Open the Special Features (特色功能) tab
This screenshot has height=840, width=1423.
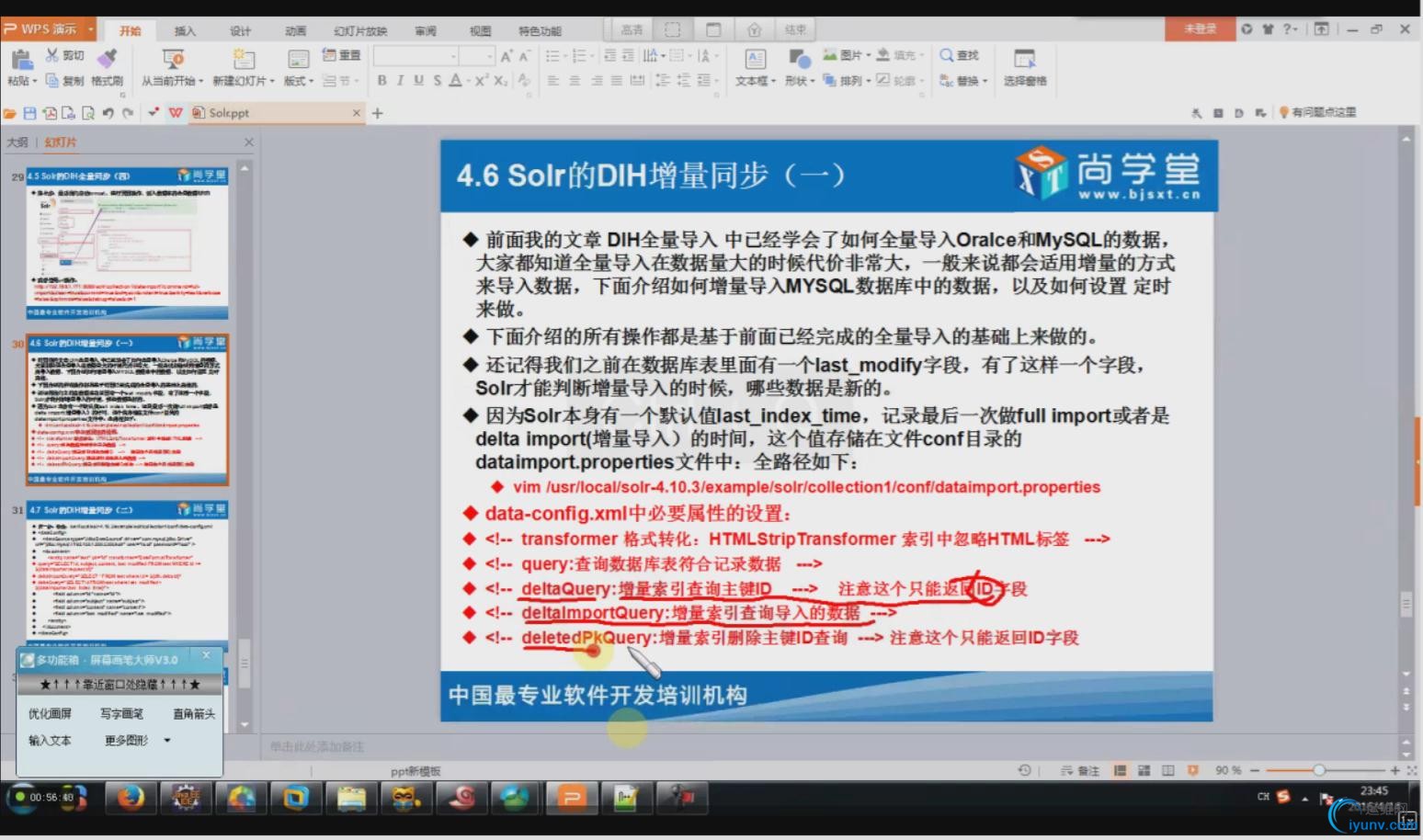click(540, 30)
